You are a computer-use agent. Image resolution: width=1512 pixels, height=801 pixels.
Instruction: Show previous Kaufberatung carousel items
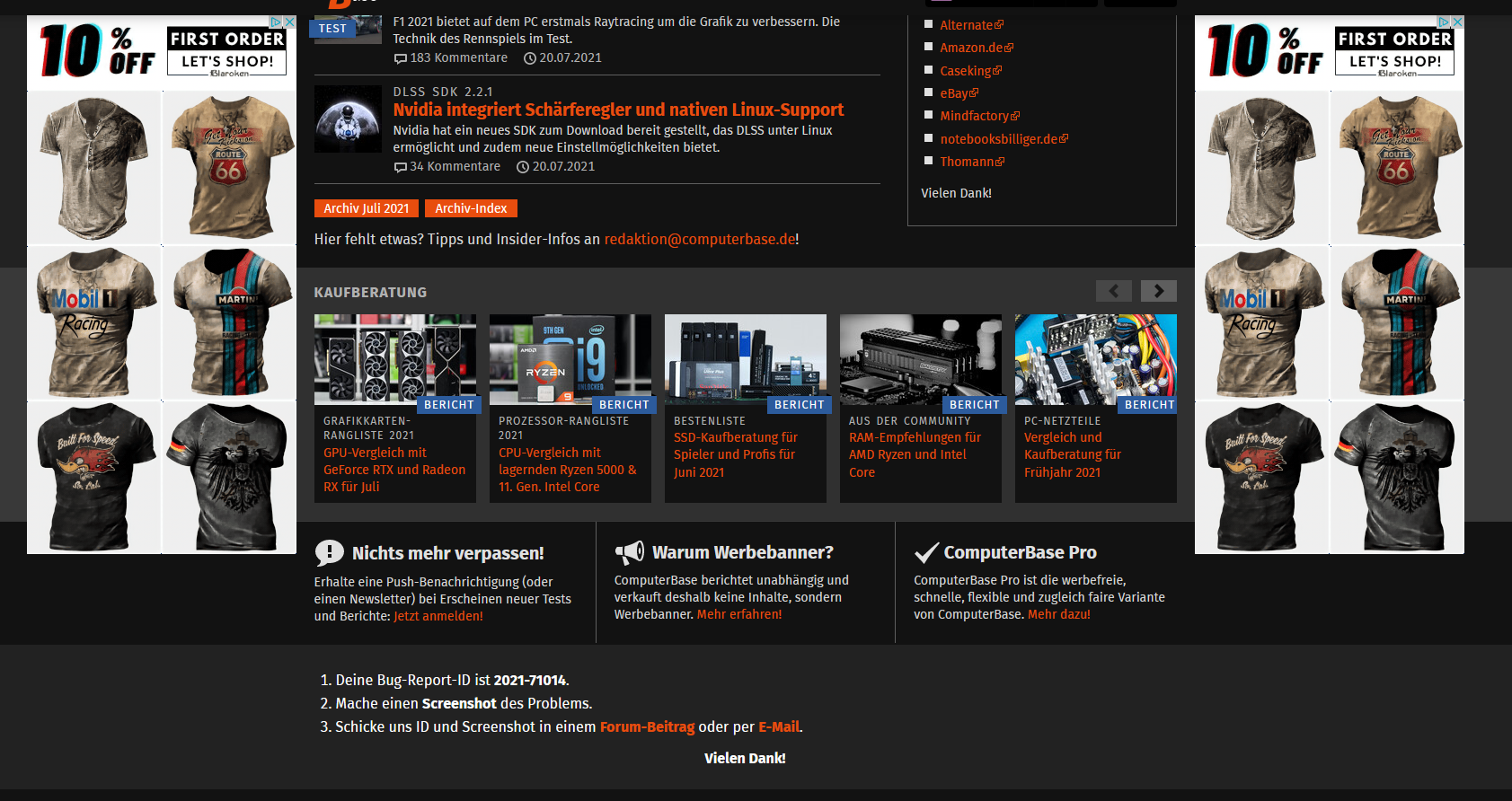coord(1114,291)
